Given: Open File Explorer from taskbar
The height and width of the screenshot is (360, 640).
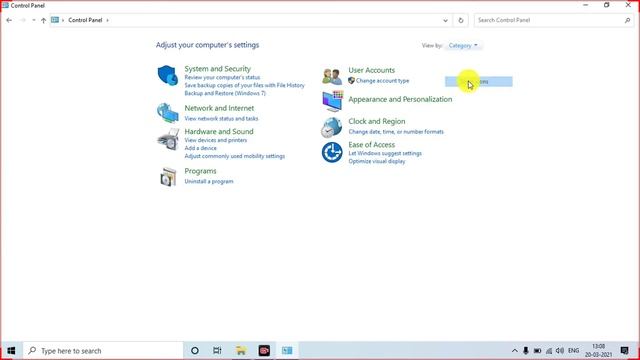Looking at the screenshot, I should (241, 351).
